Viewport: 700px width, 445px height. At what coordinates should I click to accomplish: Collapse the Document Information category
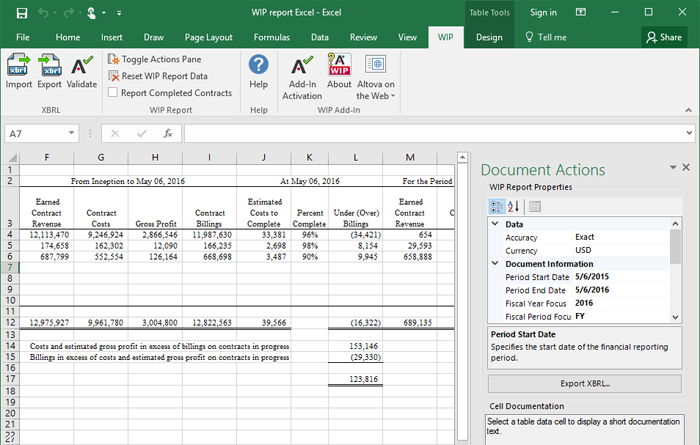[x=495, y=264]
